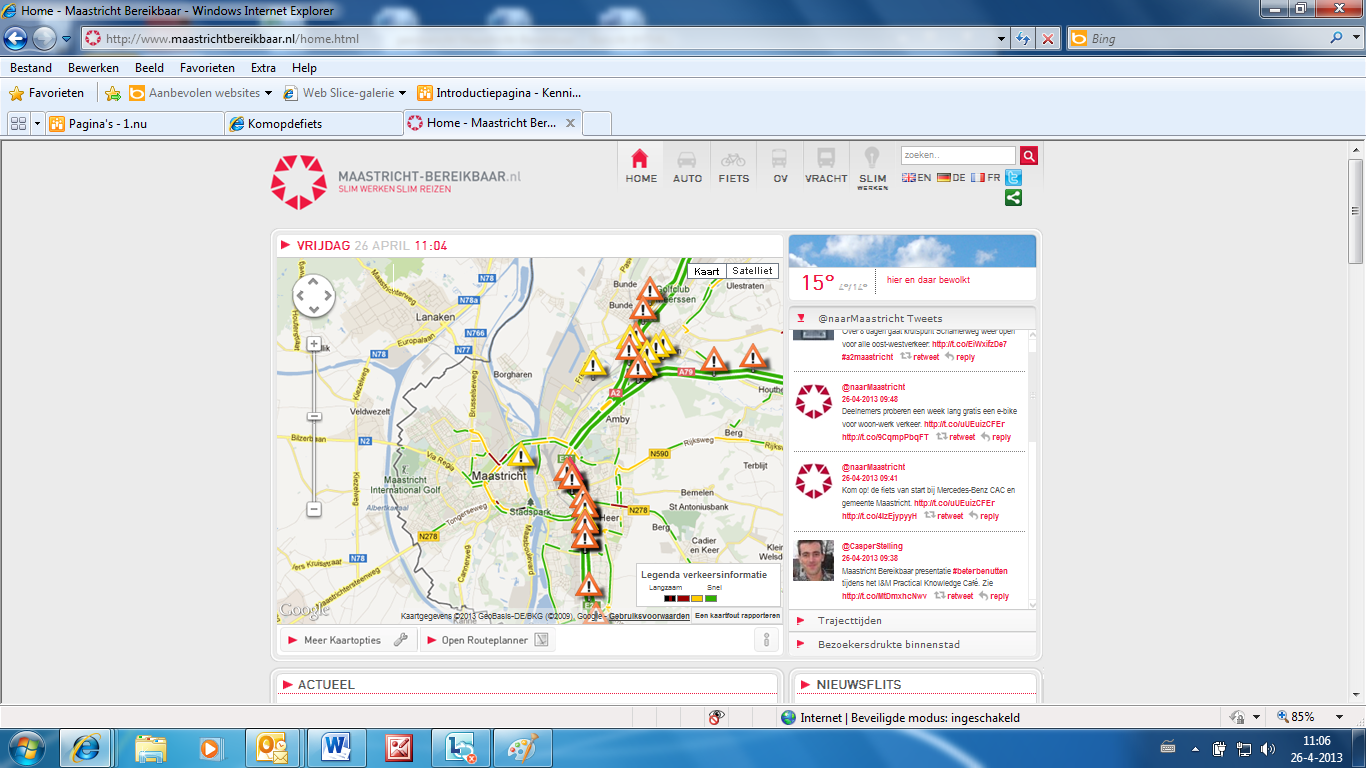The height and width of the screenshot is (768, 1366).
Task: Open the Bestand menu
Action: 31,68
